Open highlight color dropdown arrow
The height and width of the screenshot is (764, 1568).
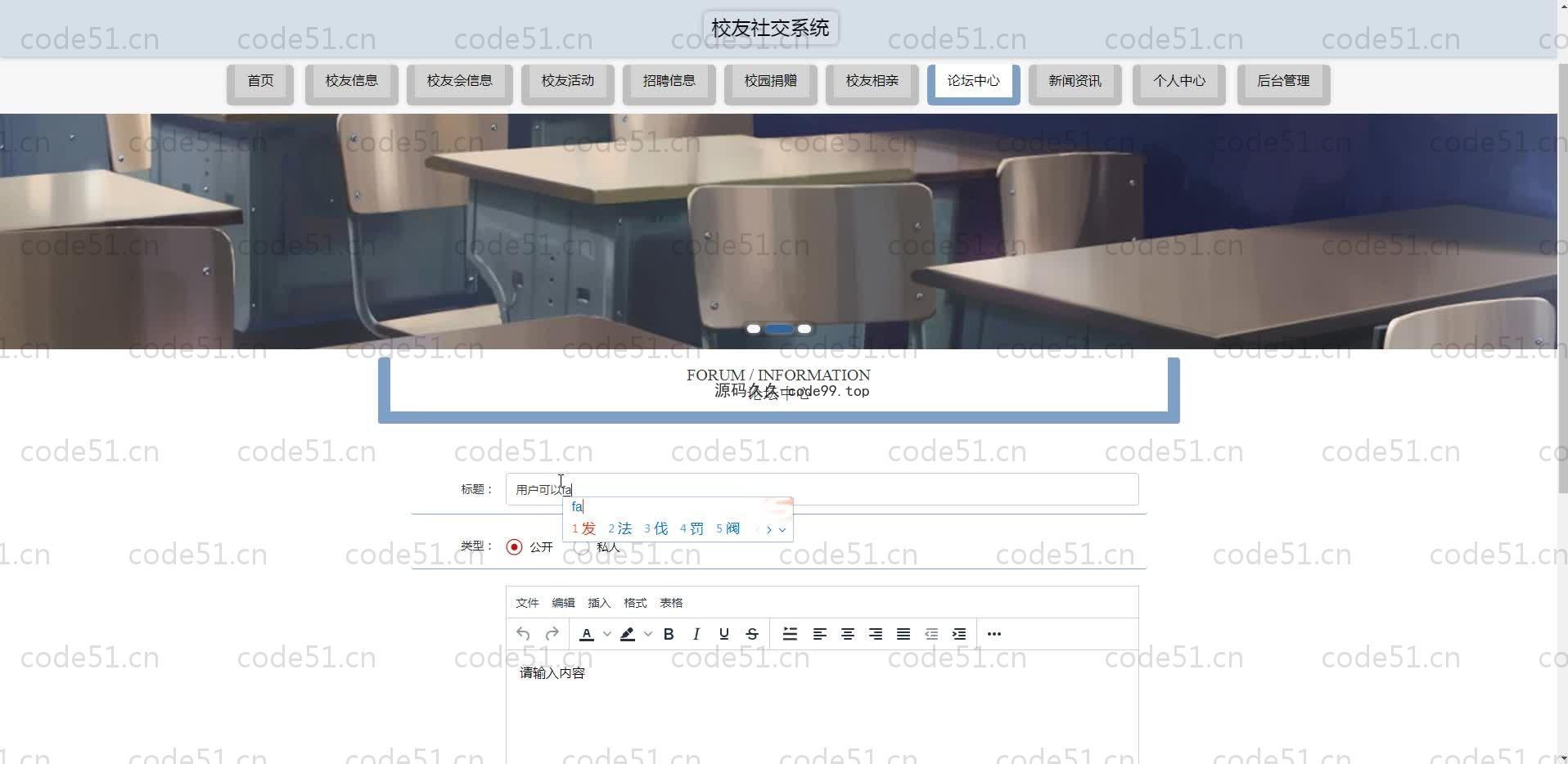(647, 634)
